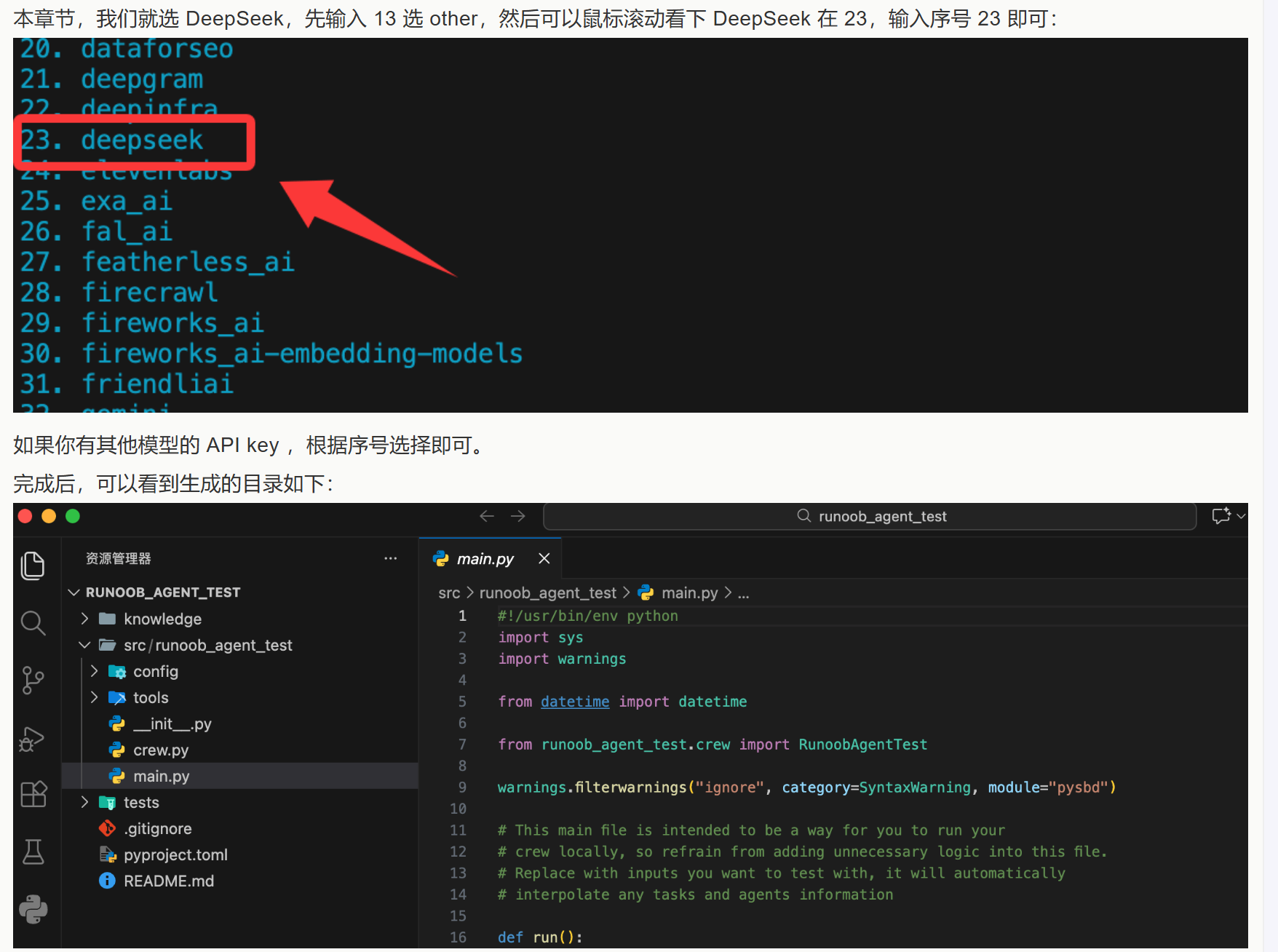Open the Extensions blocks icon
Image resolution: width=1278 pixels, height=952 pixels.
(x=33, y=794)
